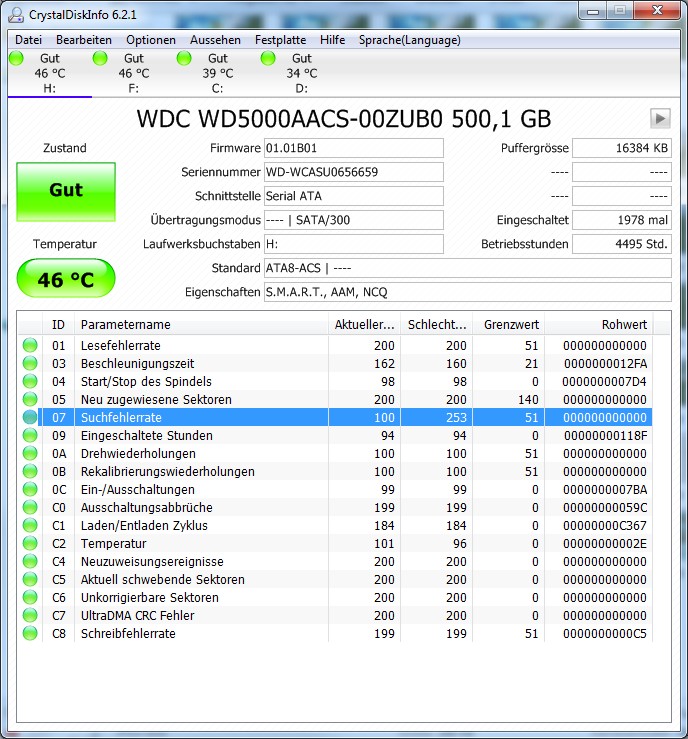Select the Suchfehlerrate parameter name

[121, 418]
